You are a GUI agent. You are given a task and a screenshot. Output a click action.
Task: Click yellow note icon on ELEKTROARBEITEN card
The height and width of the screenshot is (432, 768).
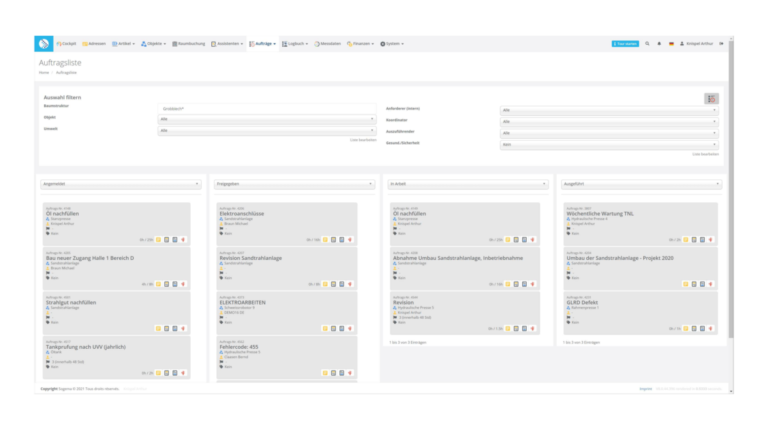tap(325, 329)
